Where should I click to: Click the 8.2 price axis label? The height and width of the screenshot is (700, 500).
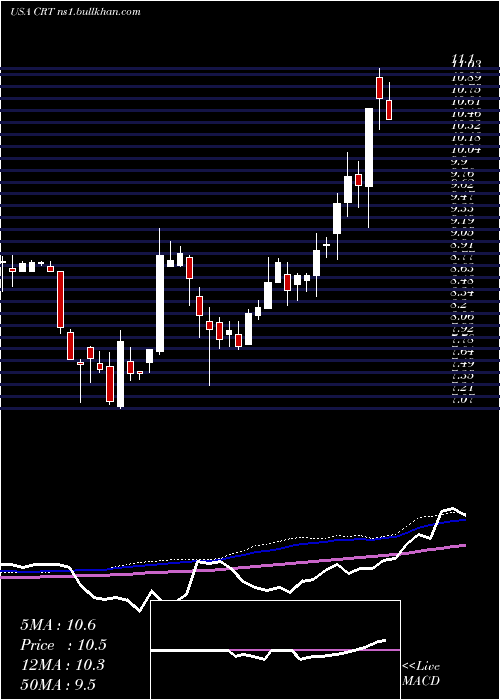point(459,305)
